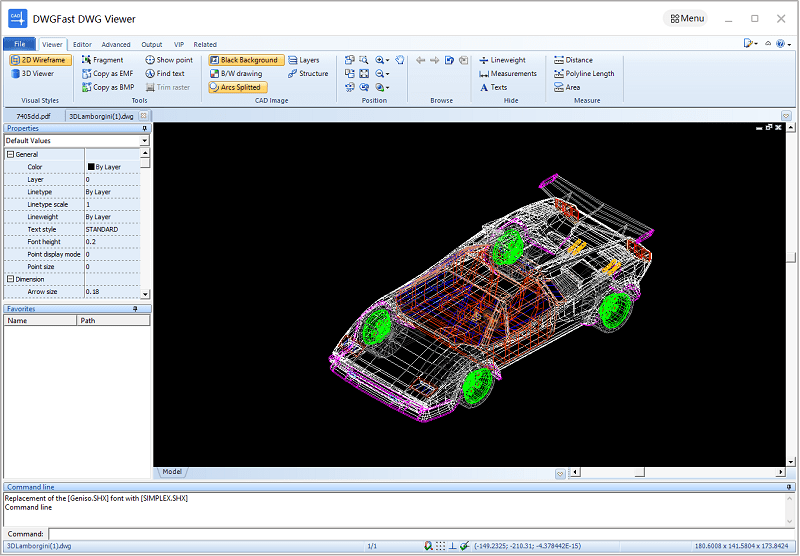Click the snap magnet icon in status bar

tap(428, 546)
